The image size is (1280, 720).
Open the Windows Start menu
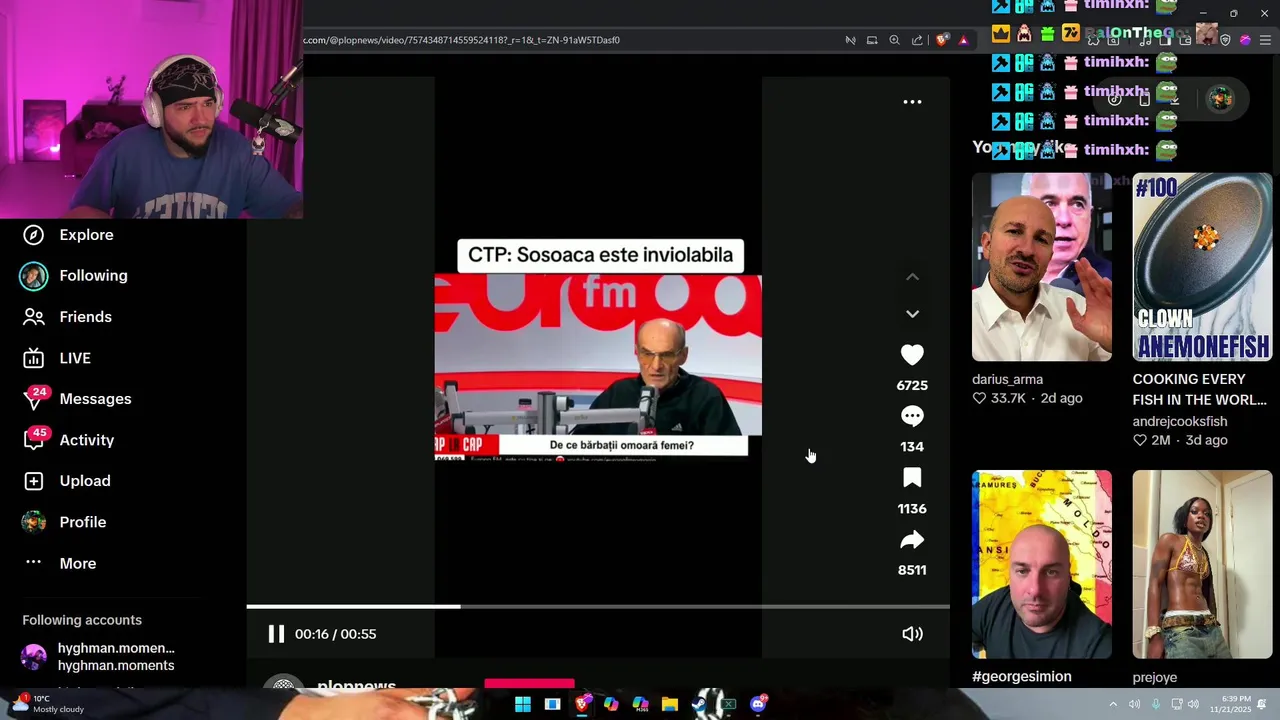pyautogui.click(x=522, y=704)
